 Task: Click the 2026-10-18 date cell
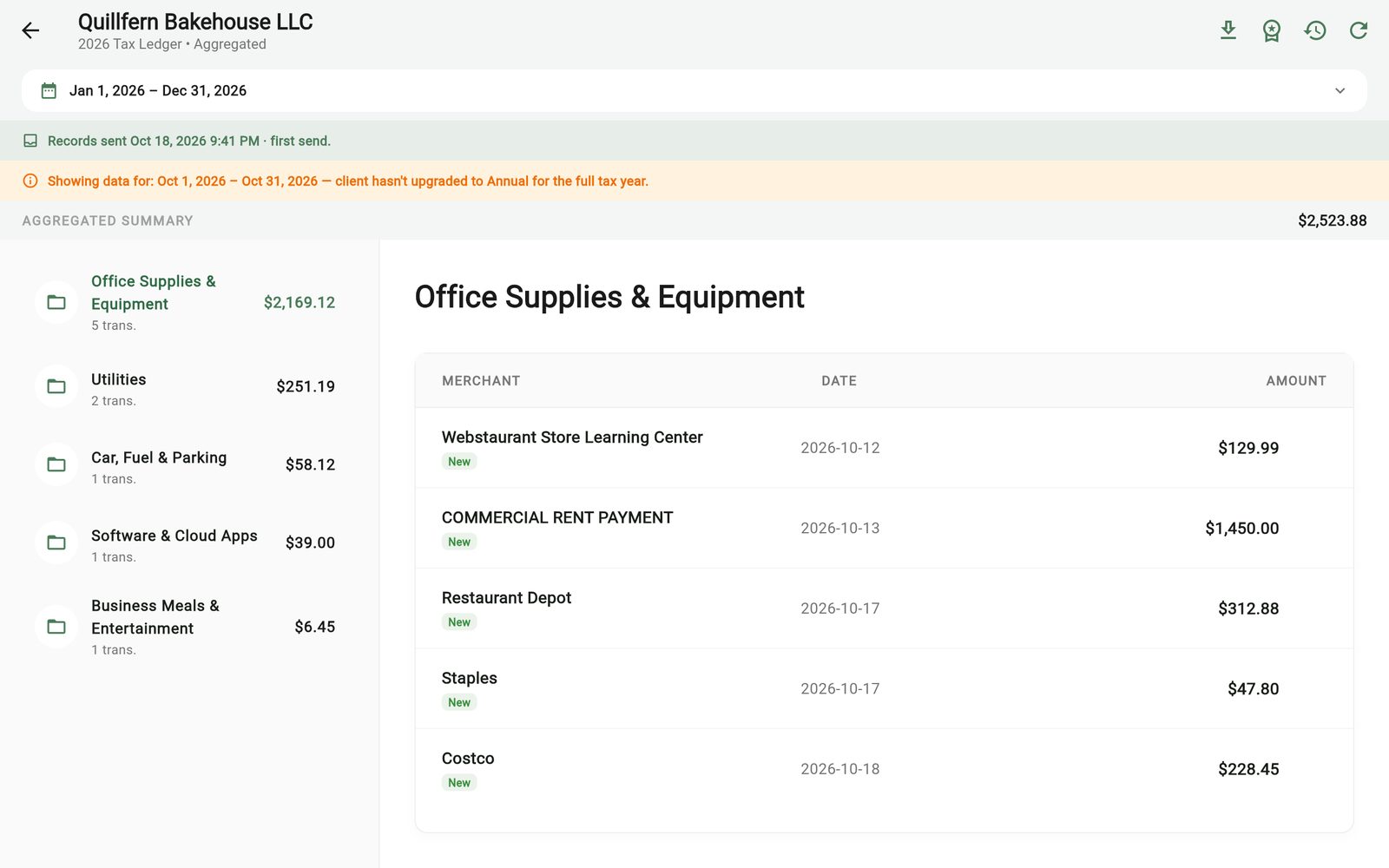(x=840, y=769)
